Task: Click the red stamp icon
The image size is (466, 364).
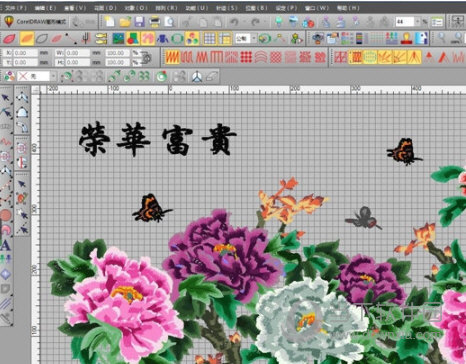Action: point(406,38)
